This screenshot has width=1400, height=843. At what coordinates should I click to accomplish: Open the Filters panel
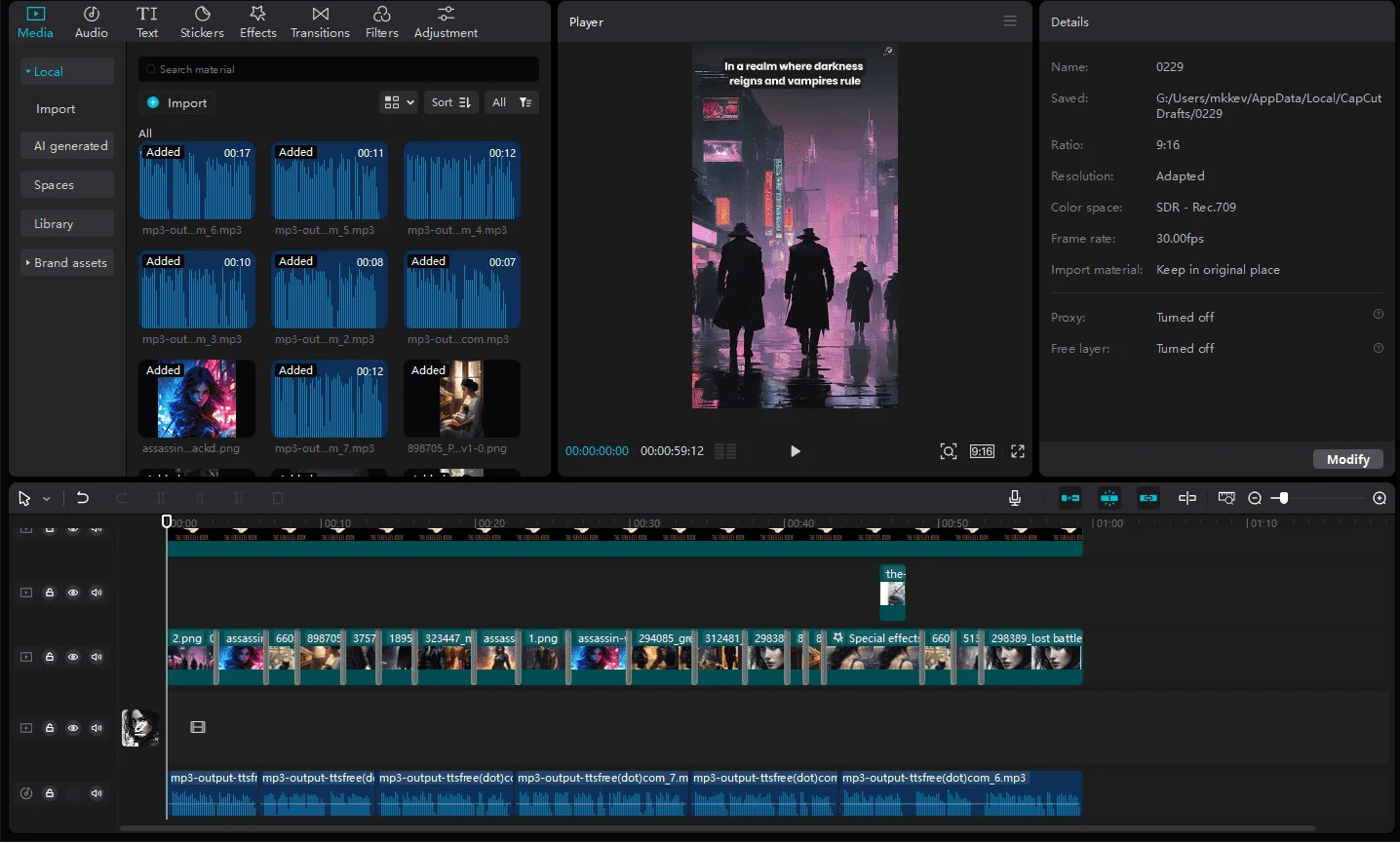(382, 21)
